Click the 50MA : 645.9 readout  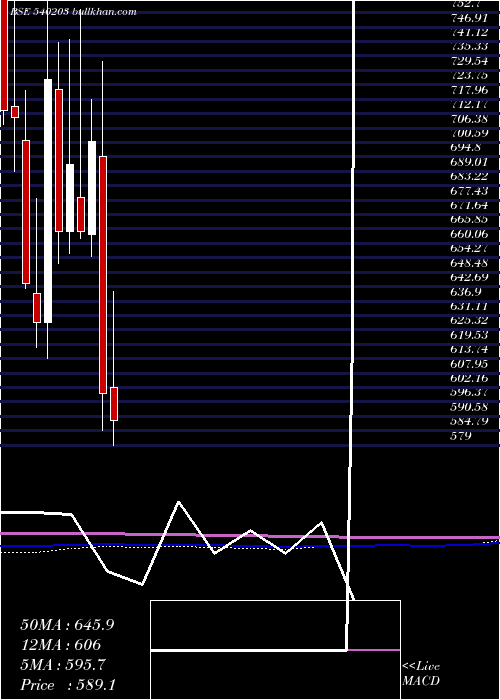click(x=67, y=625)
